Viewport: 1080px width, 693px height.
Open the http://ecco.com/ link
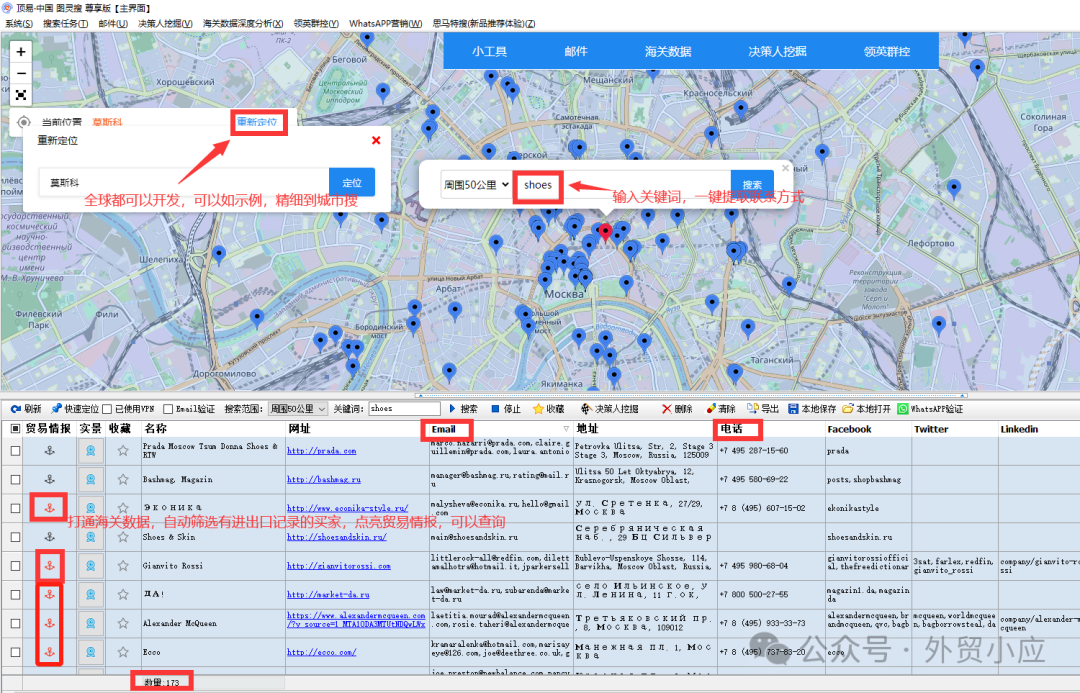tap(322, 652)
